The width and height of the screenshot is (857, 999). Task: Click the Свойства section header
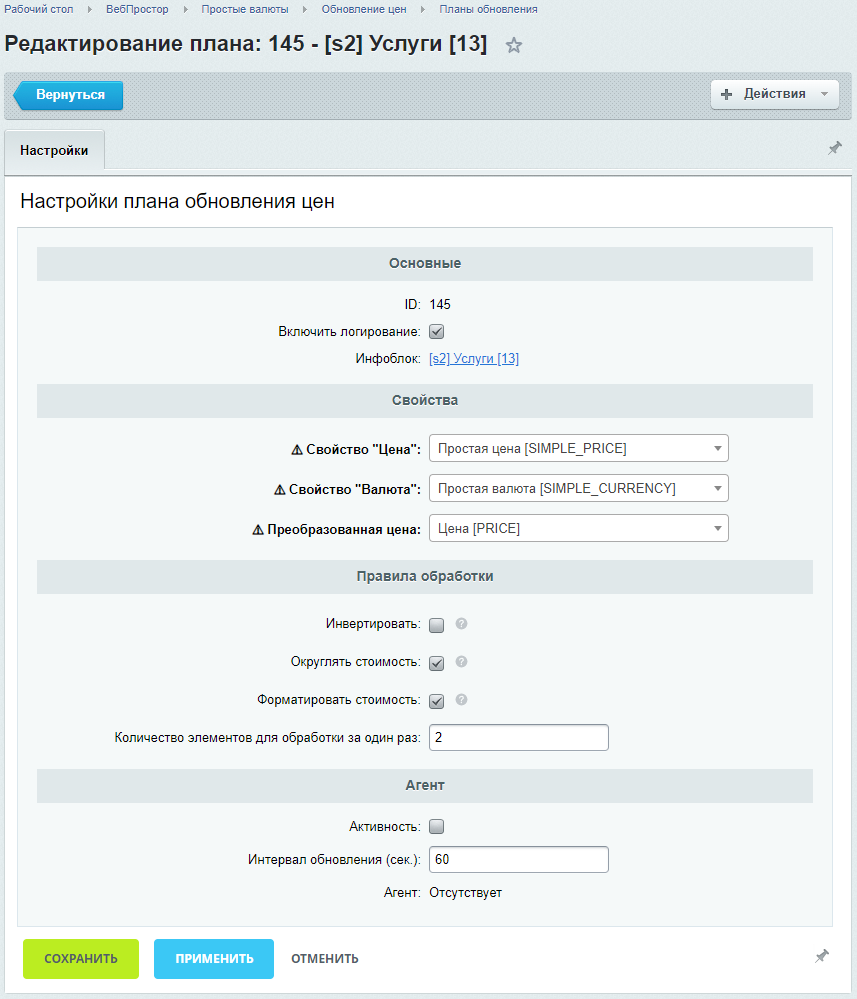(425, 401)
